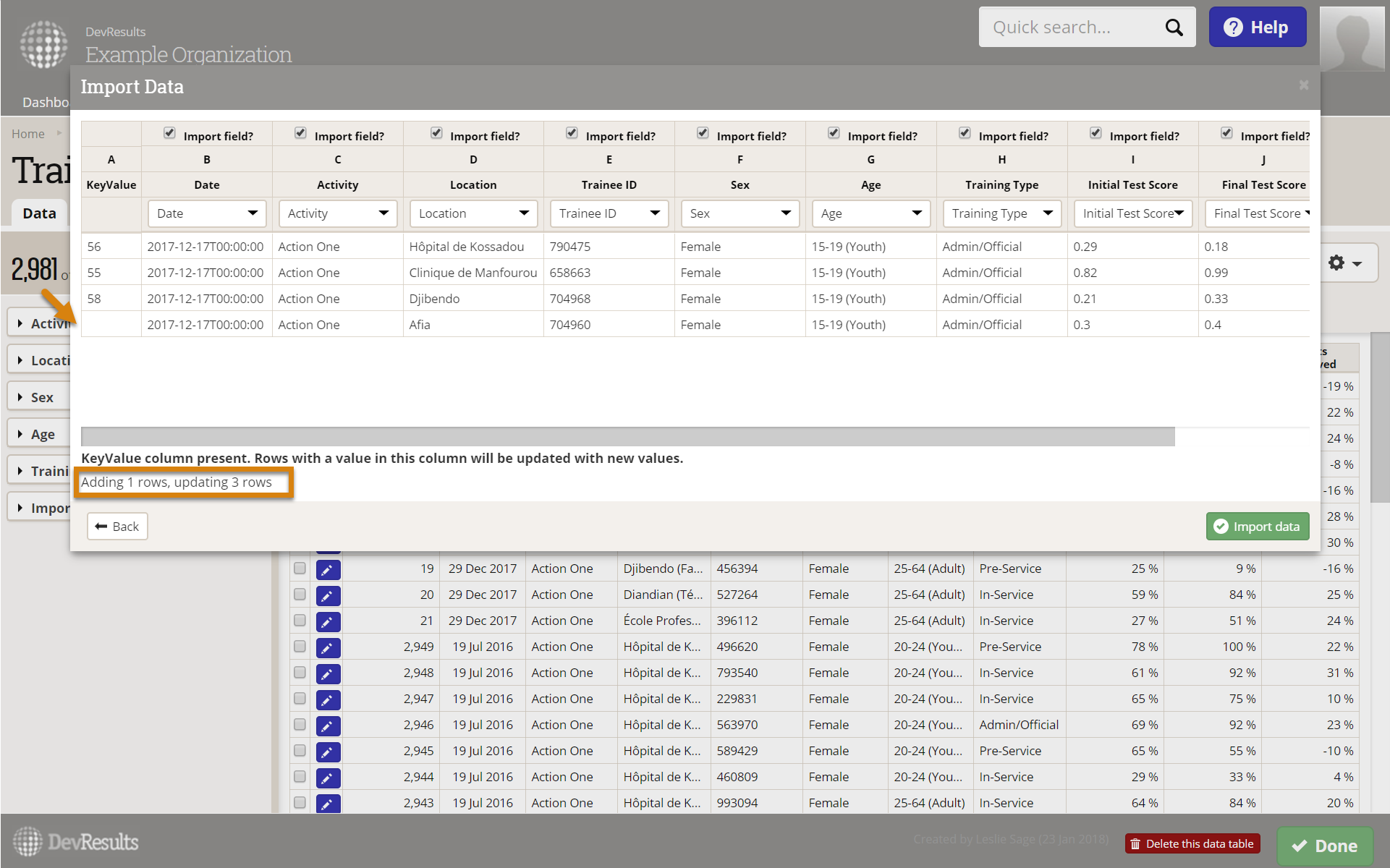Click the pencil icon for row 2,943
Image resolution: width=1390 pixels, height=868 pixels.
328,803
